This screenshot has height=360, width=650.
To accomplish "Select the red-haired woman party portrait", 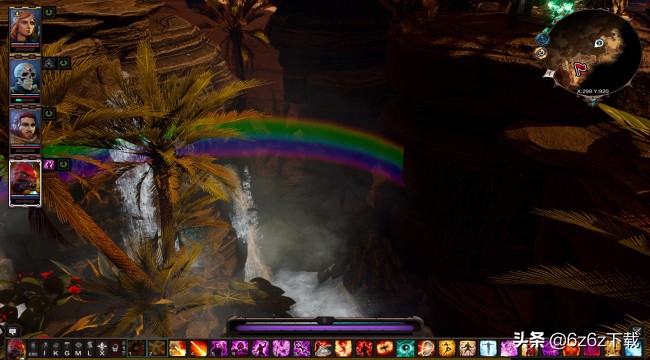I will tap(25, 29).
